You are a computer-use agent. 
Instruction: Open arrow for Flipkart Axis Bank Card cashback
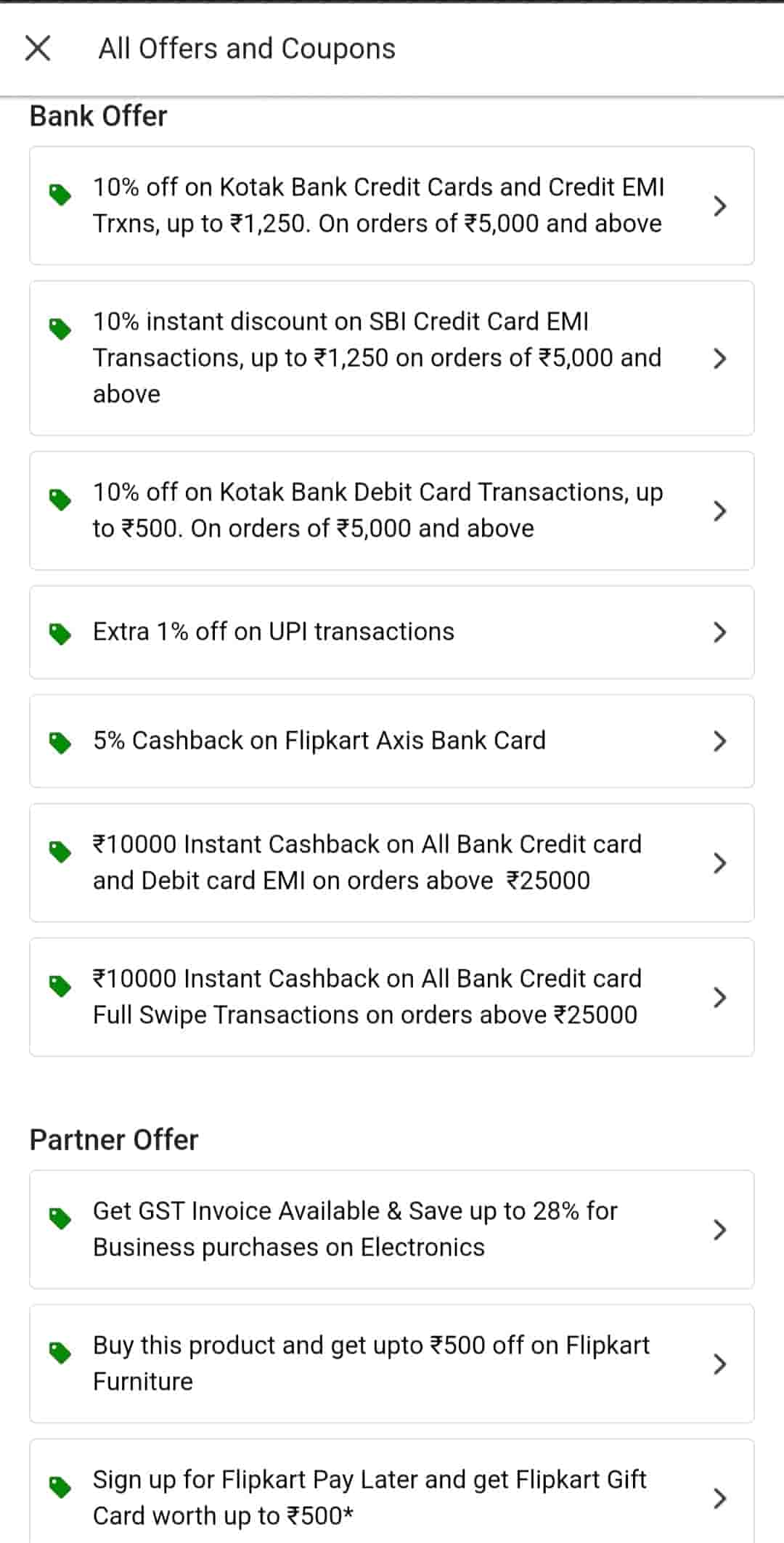(x=719, y=741)
